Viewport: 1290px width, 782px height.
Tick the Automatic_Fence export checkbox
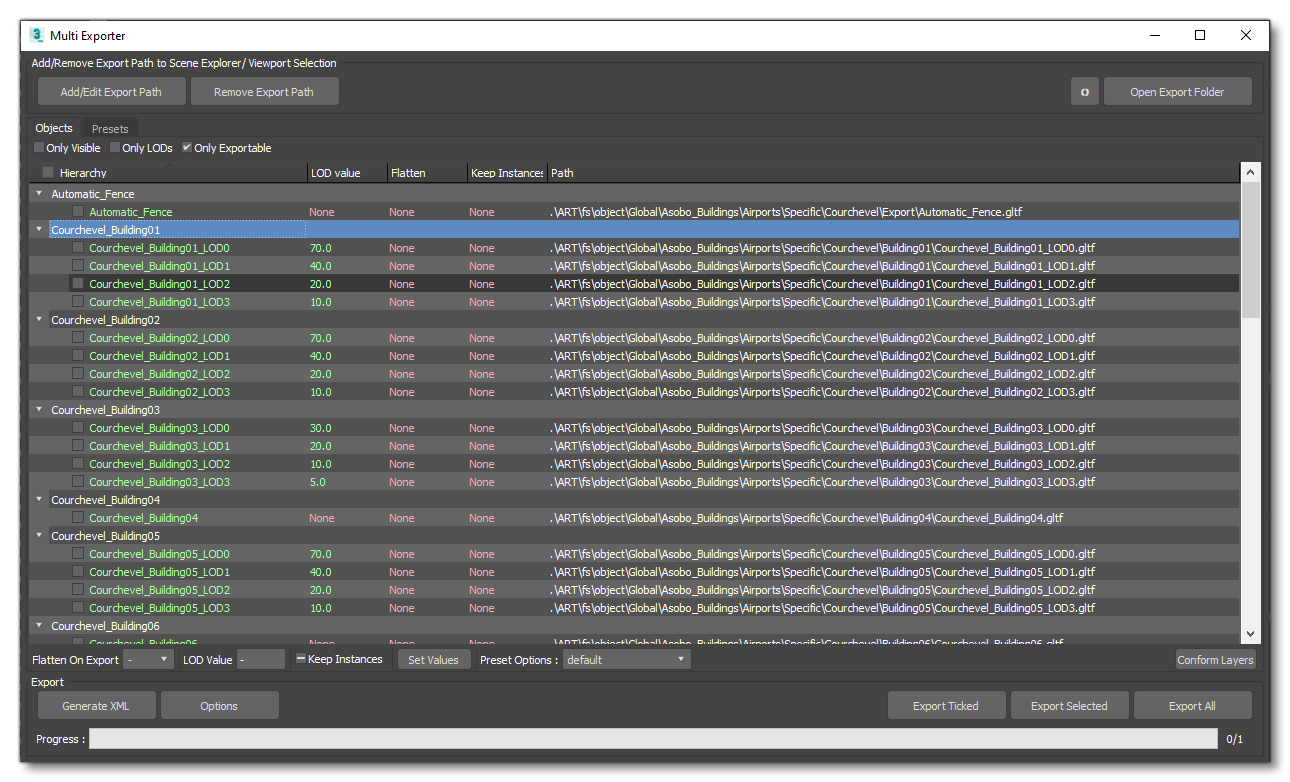(78, 211)
